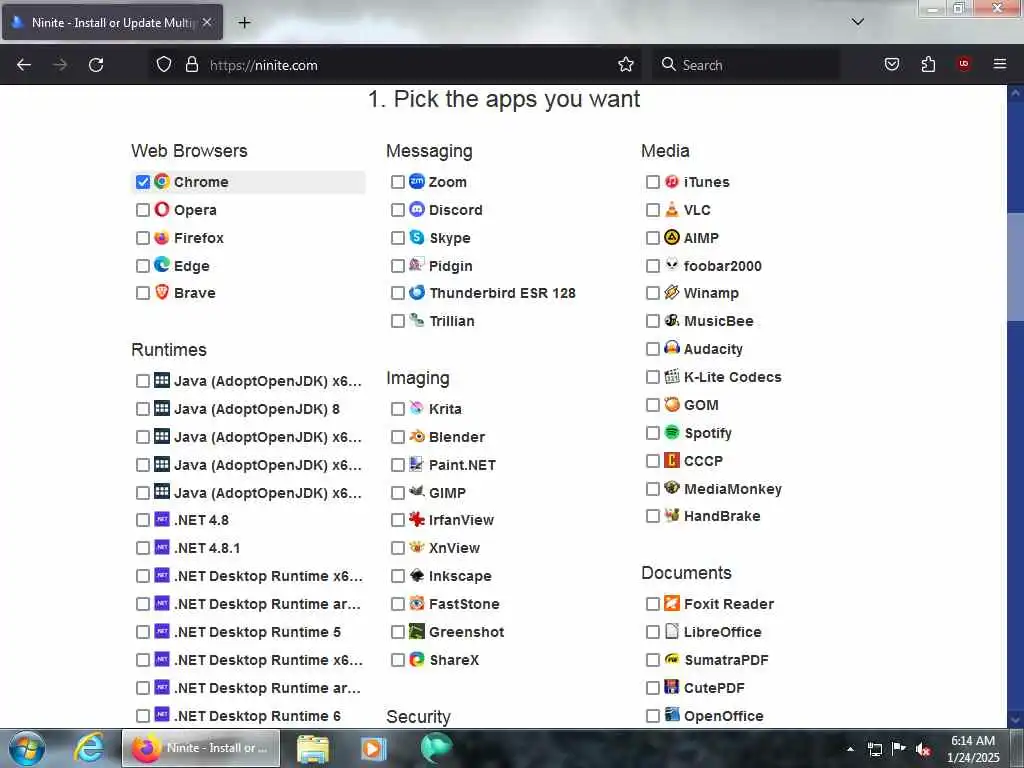This screenshot has width=1024, height=768.
Task: Open the taskbar clock and date
Action: coord(972,749)
